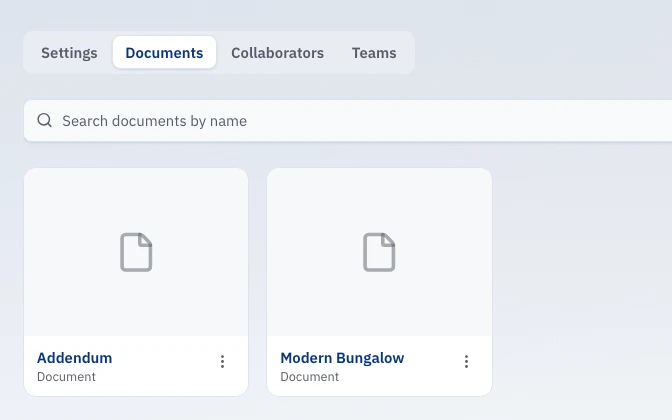Focus the Search documents by name field

pyautogui.click(x=348, y=121)
